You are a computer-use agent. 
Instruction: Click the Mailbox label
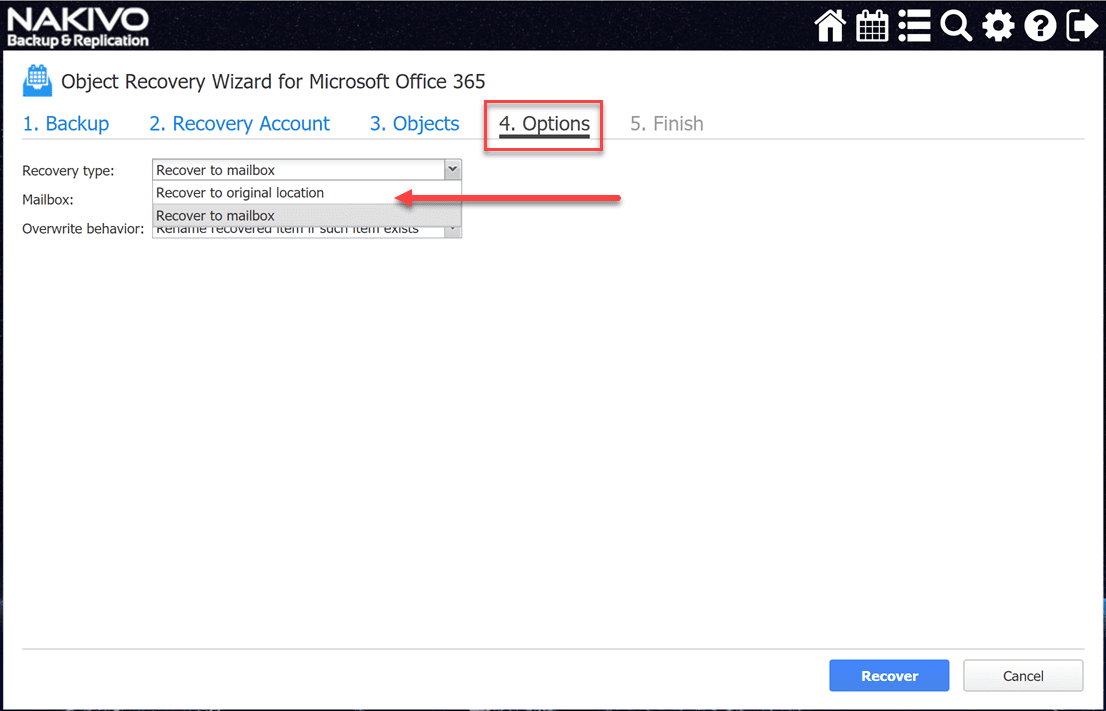coord(48,200)
